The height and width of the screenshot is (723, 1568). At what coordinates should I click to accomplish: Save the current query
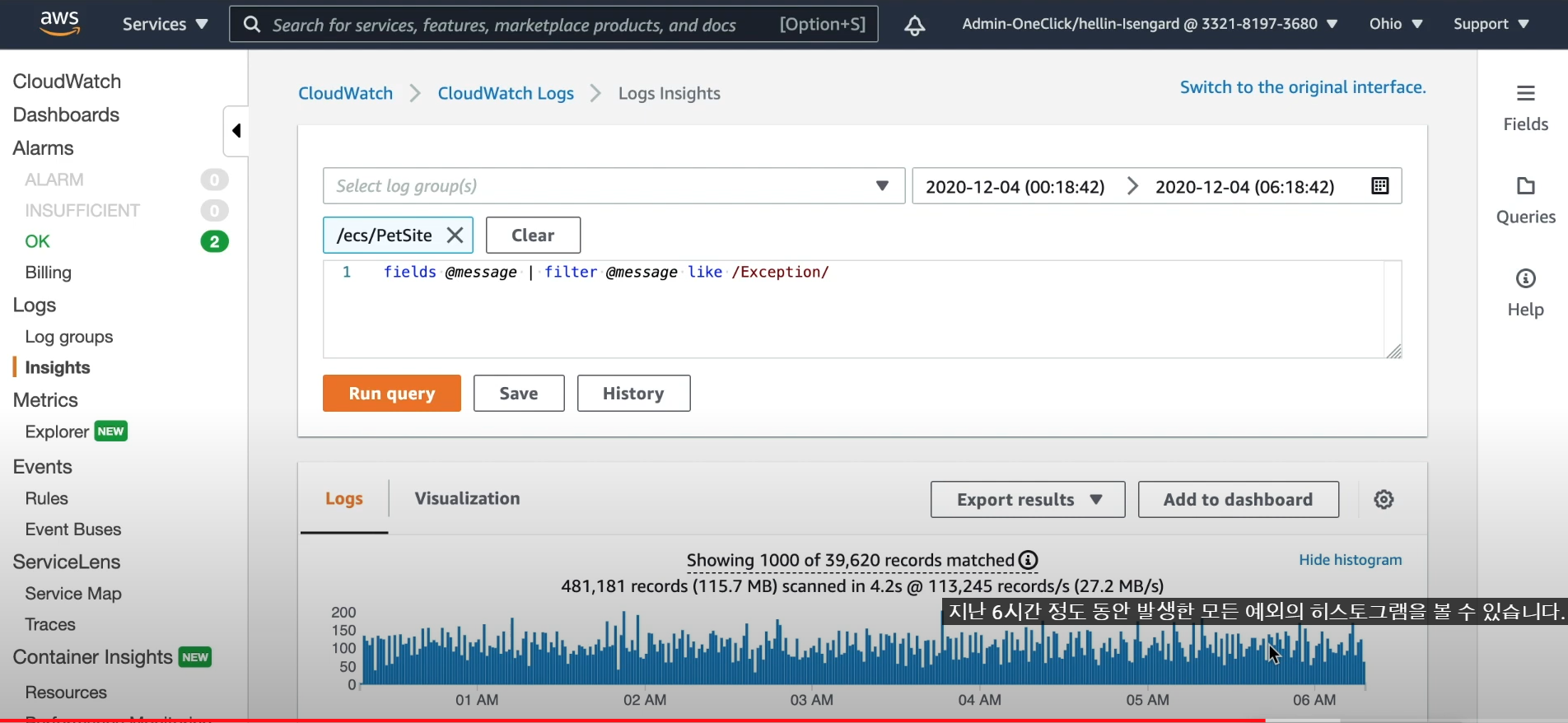[x=519, y=394]
